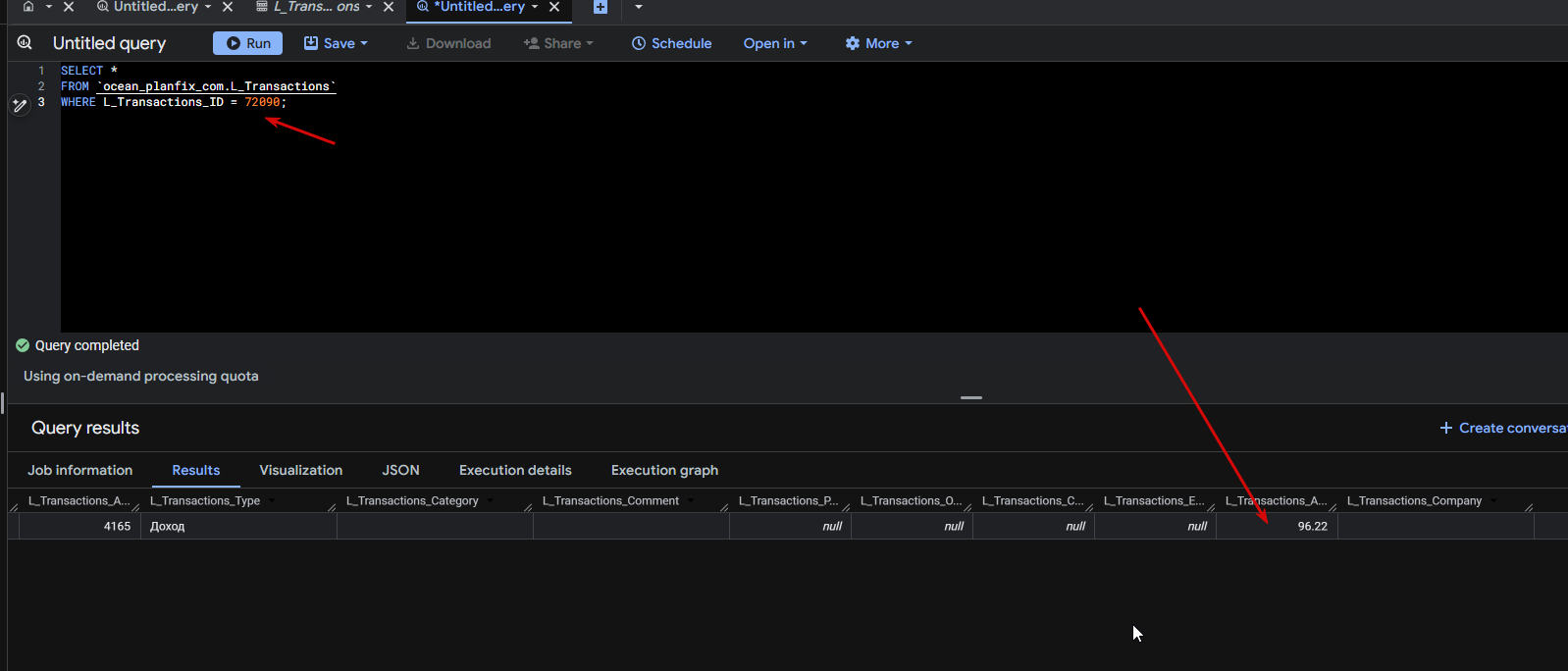Open the tab overflow dropdown arrow

click(639, 7)
